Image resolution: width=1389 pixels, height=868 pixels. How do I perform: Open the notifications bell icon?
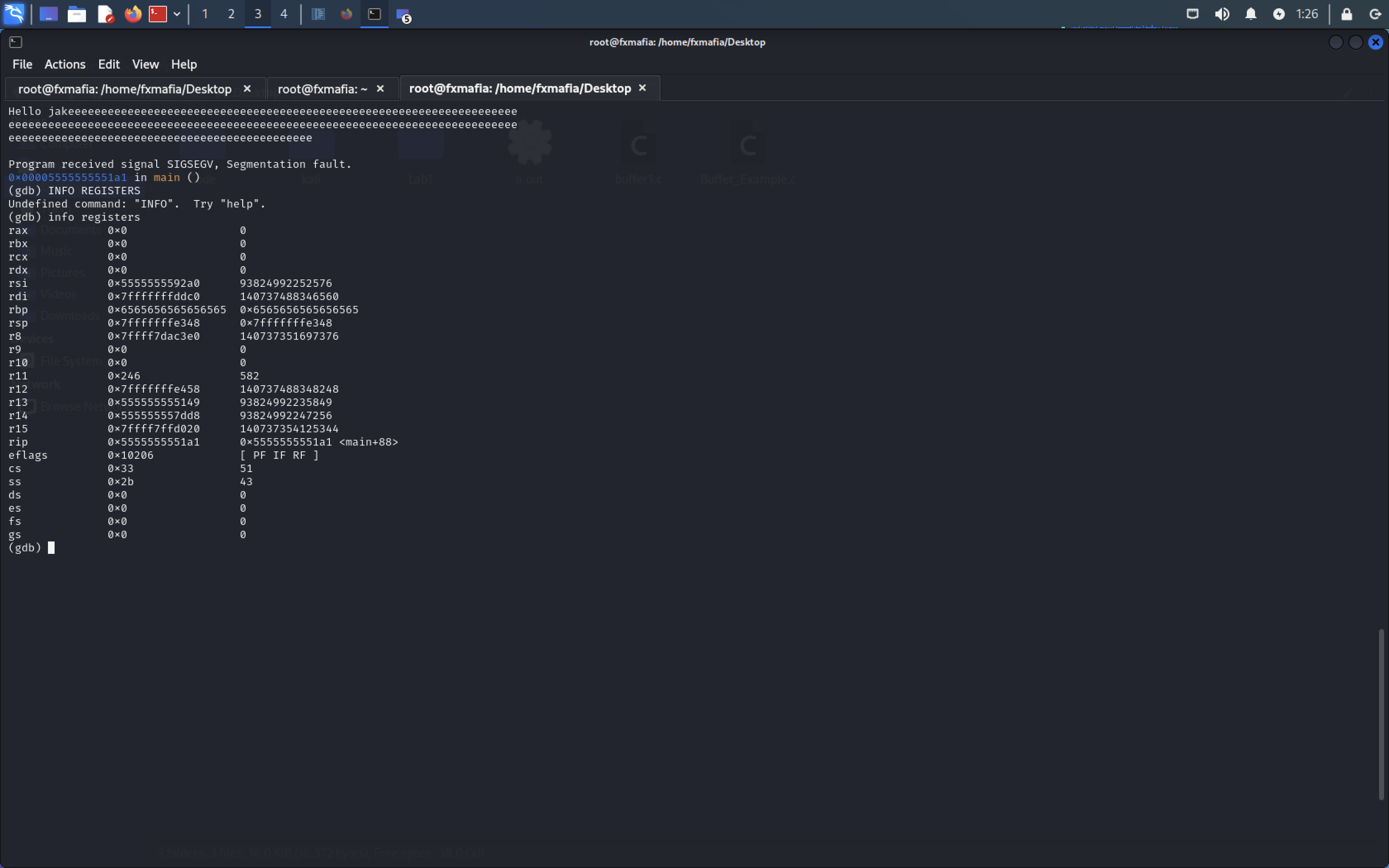pos(1251,14)
